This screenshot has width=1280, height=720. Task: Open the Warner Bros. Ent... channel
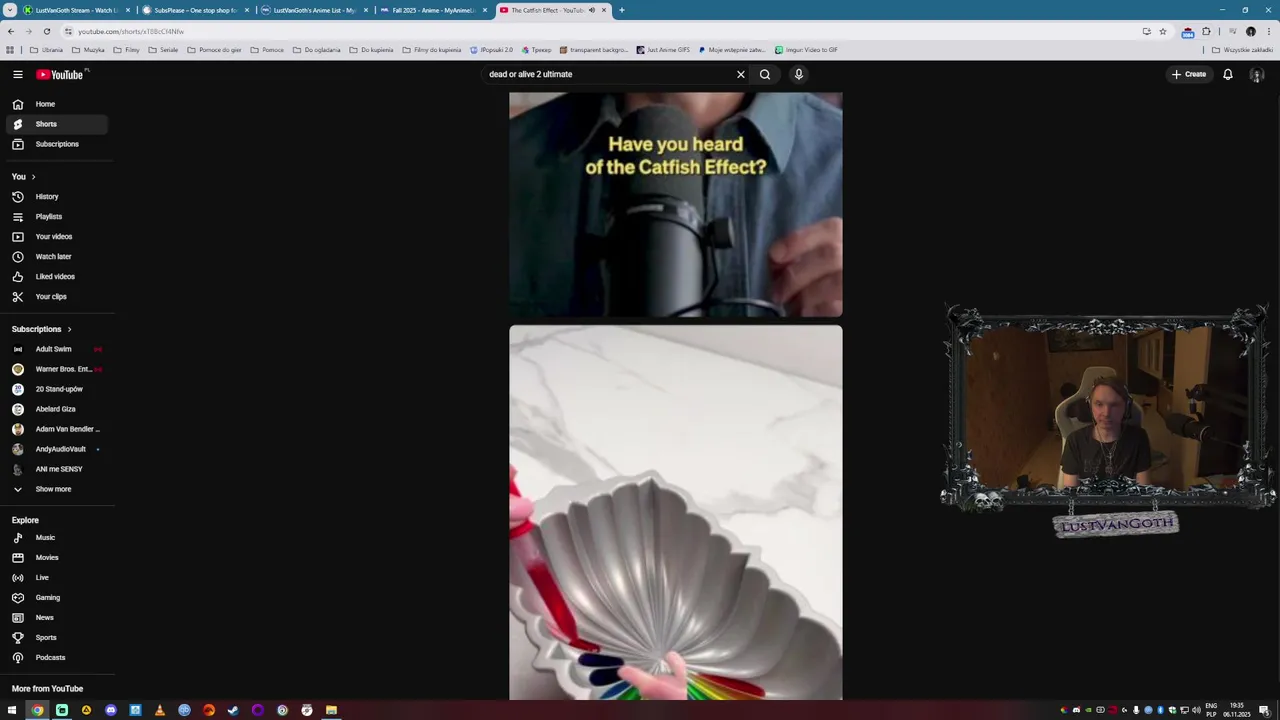[57, 369]
